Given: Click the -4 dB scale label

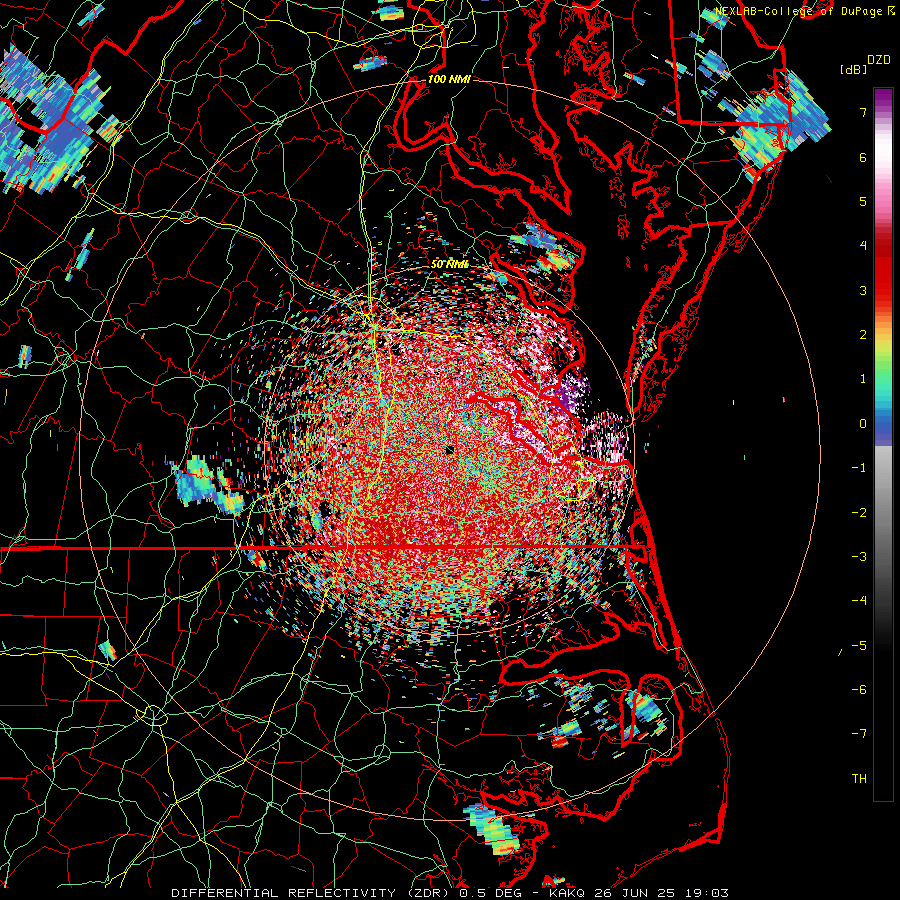Looking at the screenshot, I should [859, 601].
